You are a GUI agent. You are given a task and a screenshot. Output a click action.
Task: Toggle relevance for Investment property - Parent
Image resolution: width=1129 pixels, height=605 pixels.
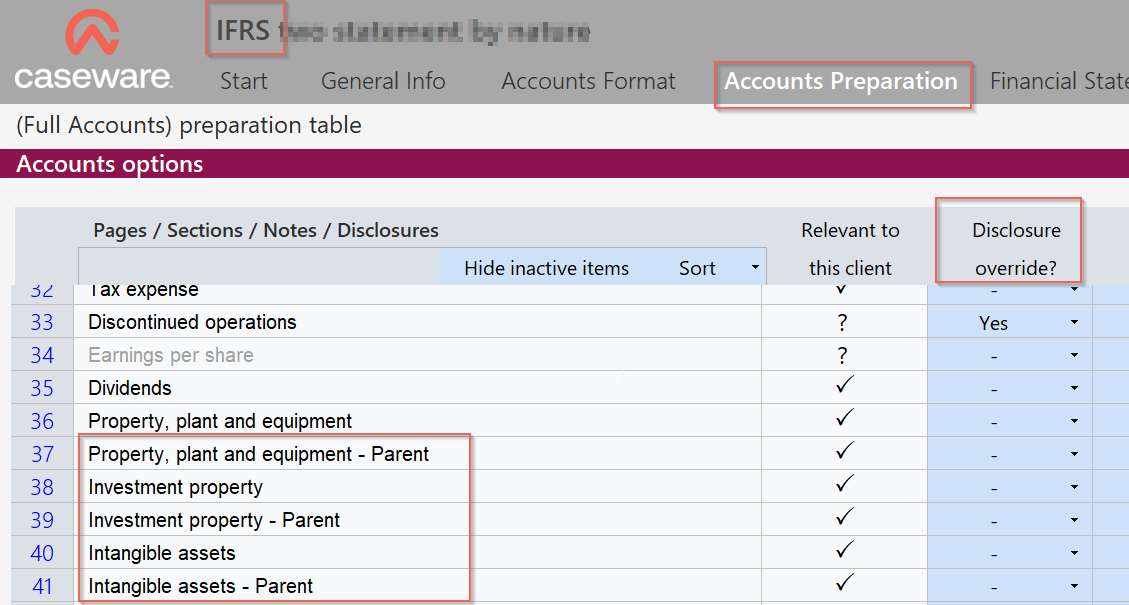(845, 518)
